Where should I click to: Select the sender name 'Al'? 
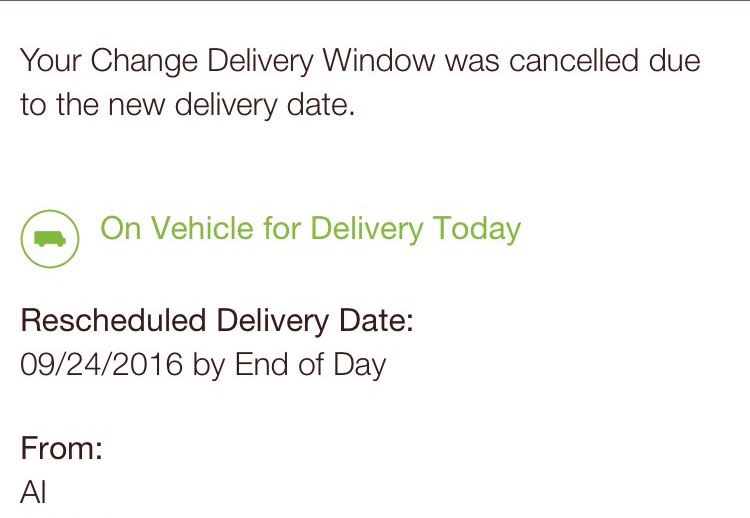(33, 492)
